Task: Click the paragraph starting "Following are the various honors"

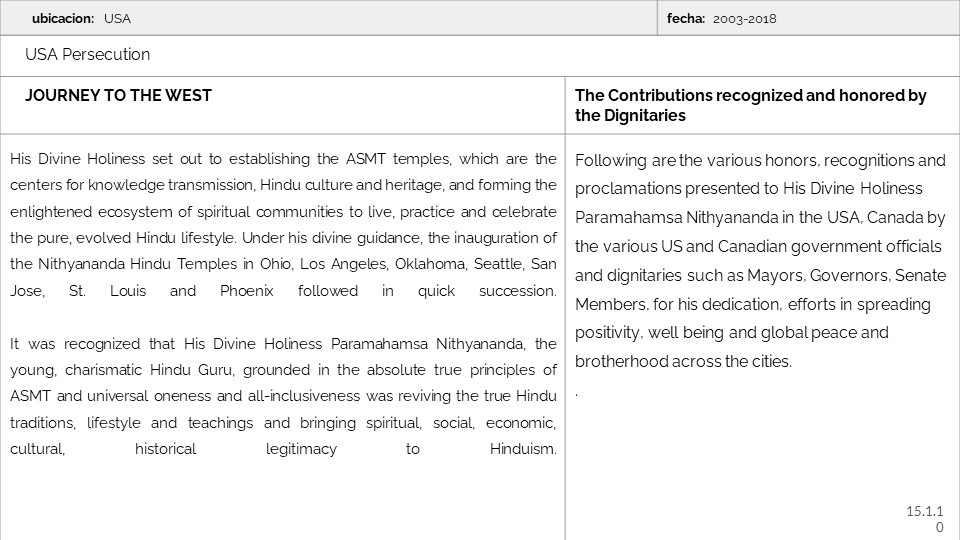Action: click(761, 260)
